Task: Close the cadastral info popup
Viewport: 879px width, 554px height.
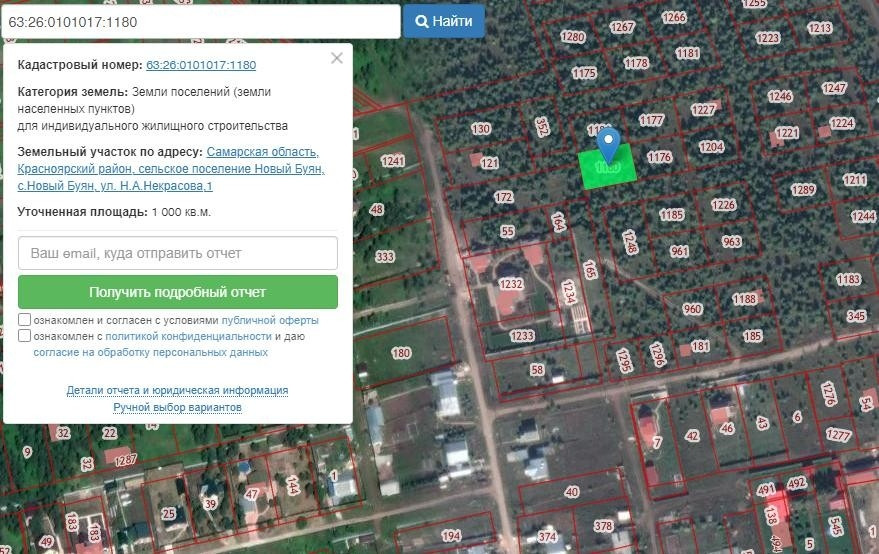Action: click(x=337, y=58)
